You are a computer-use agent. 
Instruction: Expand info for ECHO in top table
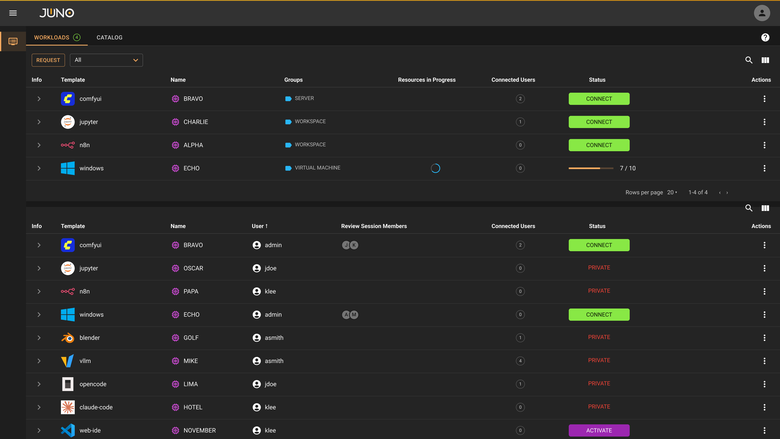(x=39, y=169)
